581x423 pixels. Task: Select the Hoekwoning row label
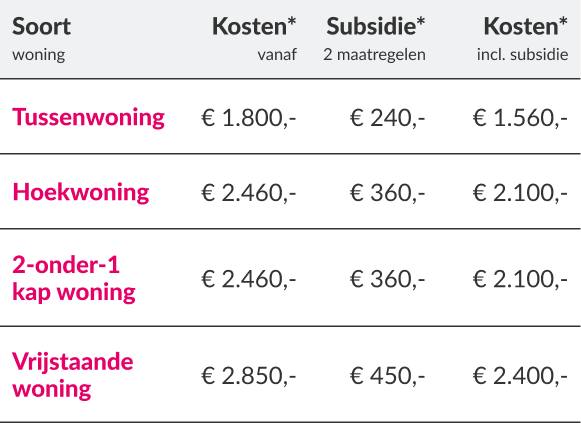coord(80,193)
